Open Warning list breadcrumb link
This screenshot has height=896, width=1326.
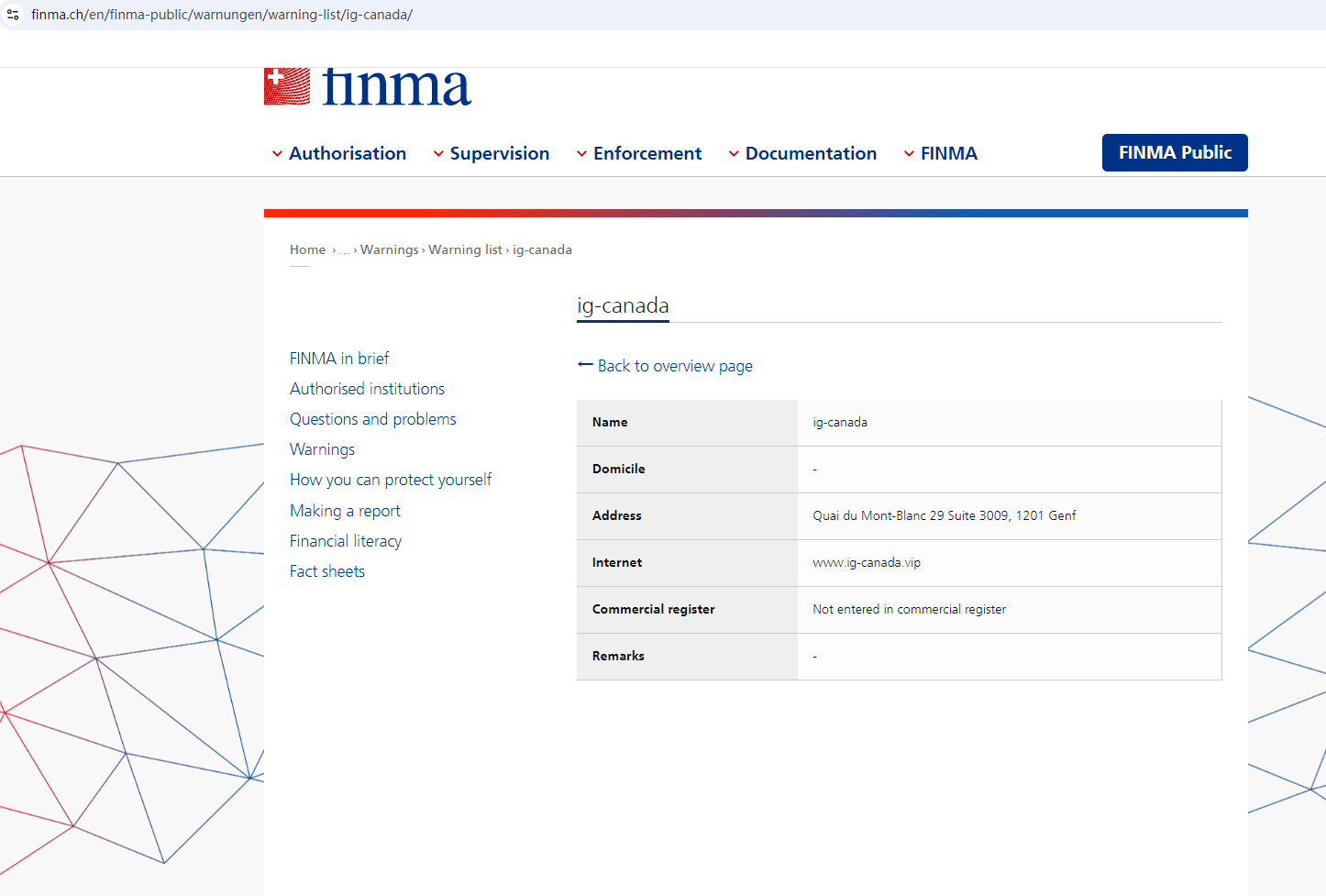click(465, 249)
